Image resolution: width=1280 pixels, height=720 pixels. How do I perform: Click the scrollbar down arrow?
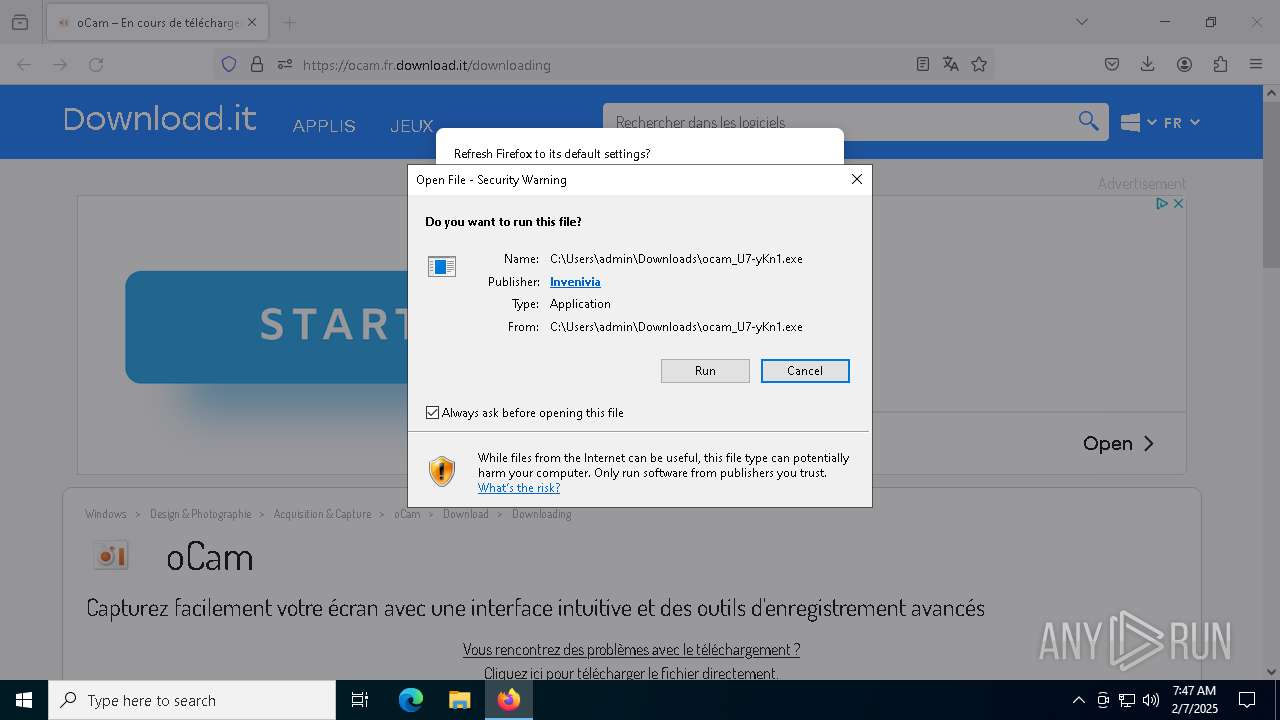tap(1271, 672)
